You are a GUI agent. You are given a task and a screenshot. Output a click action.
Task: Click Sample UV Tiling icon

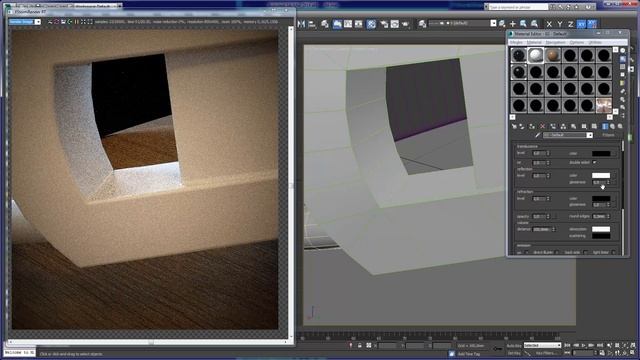[622, 75]
